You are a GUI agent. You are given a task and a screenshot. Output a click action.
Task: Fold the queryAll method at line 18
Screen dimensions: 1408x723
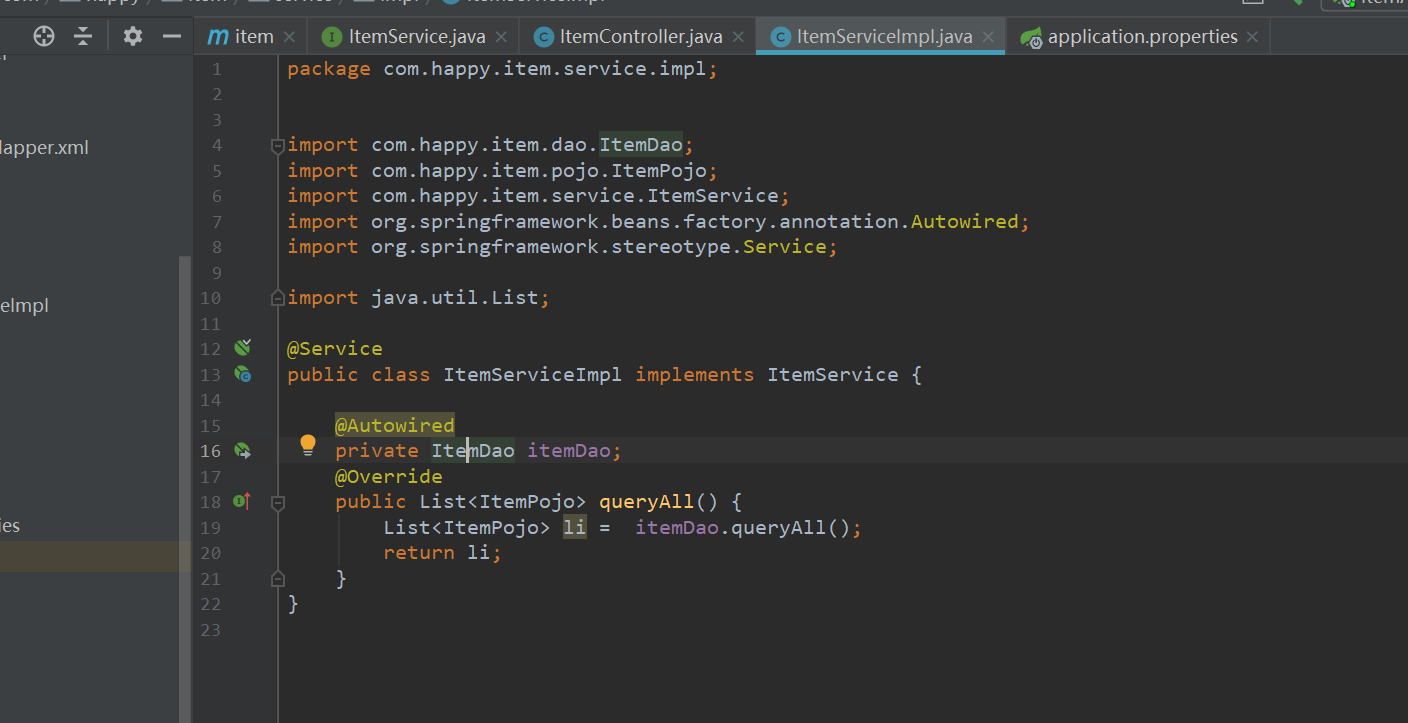pyautogui.click(x=278, y=502)
